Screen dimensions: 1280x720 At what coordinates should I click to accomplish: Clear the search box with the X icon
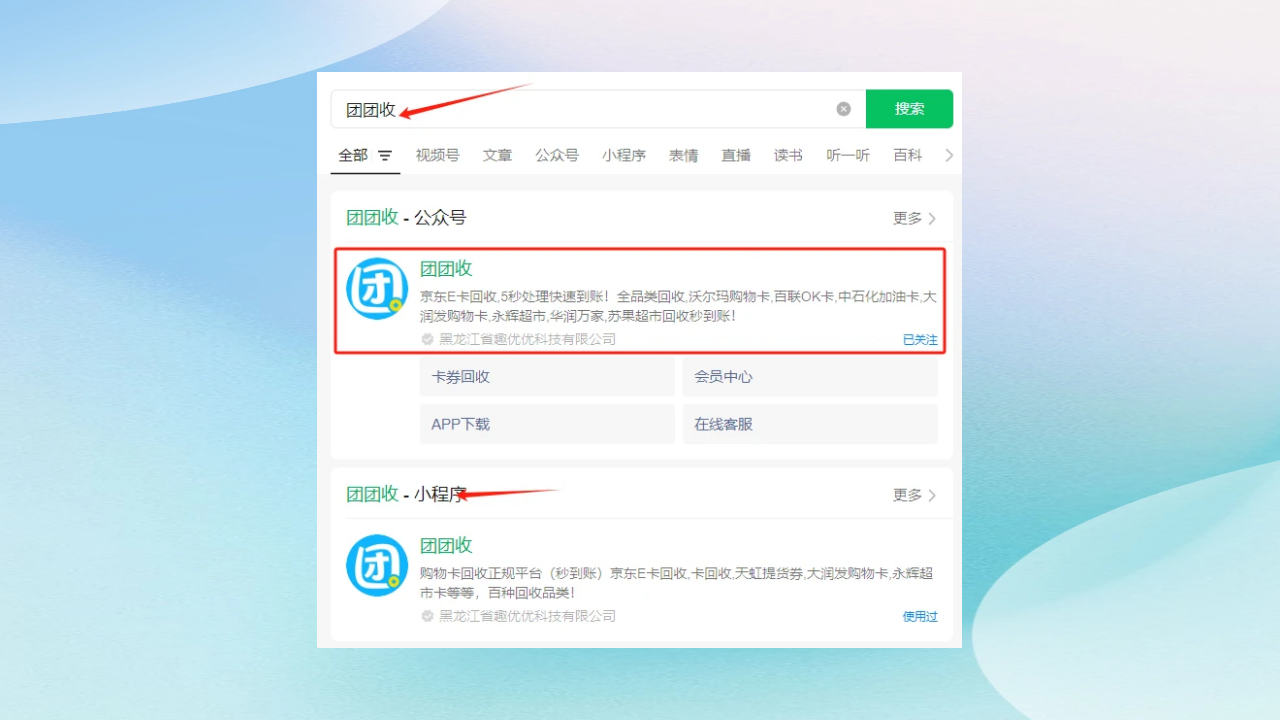[844, 109]
